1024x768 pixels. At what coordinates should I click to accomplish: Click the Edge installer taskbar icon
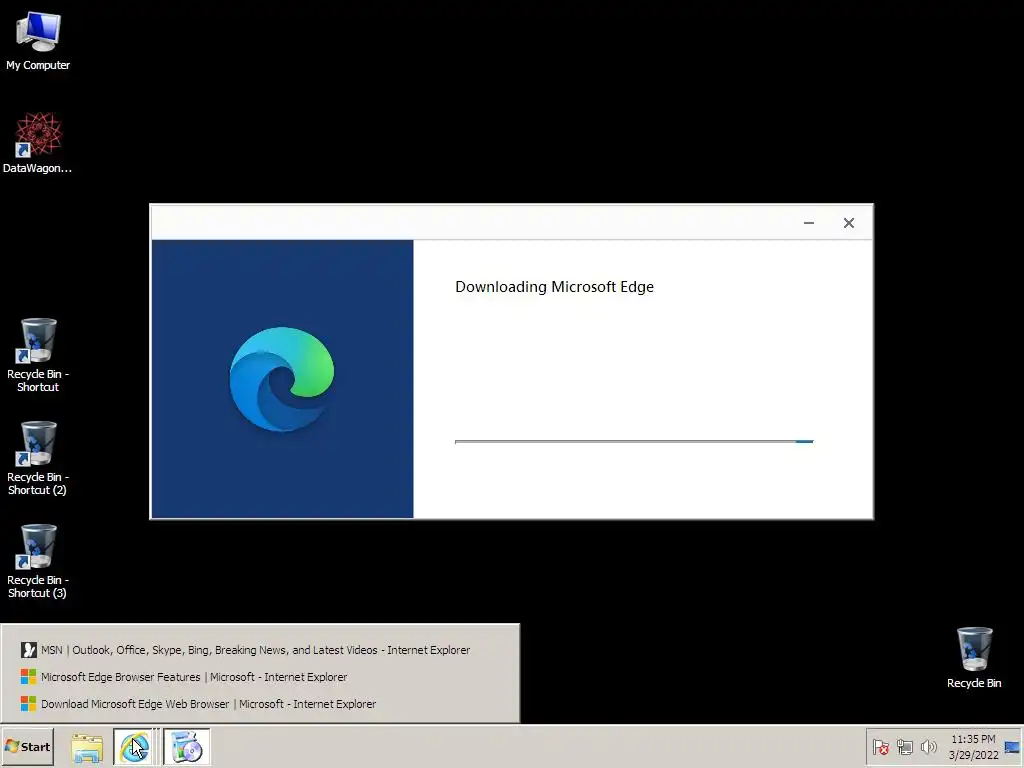pos(186,747)
